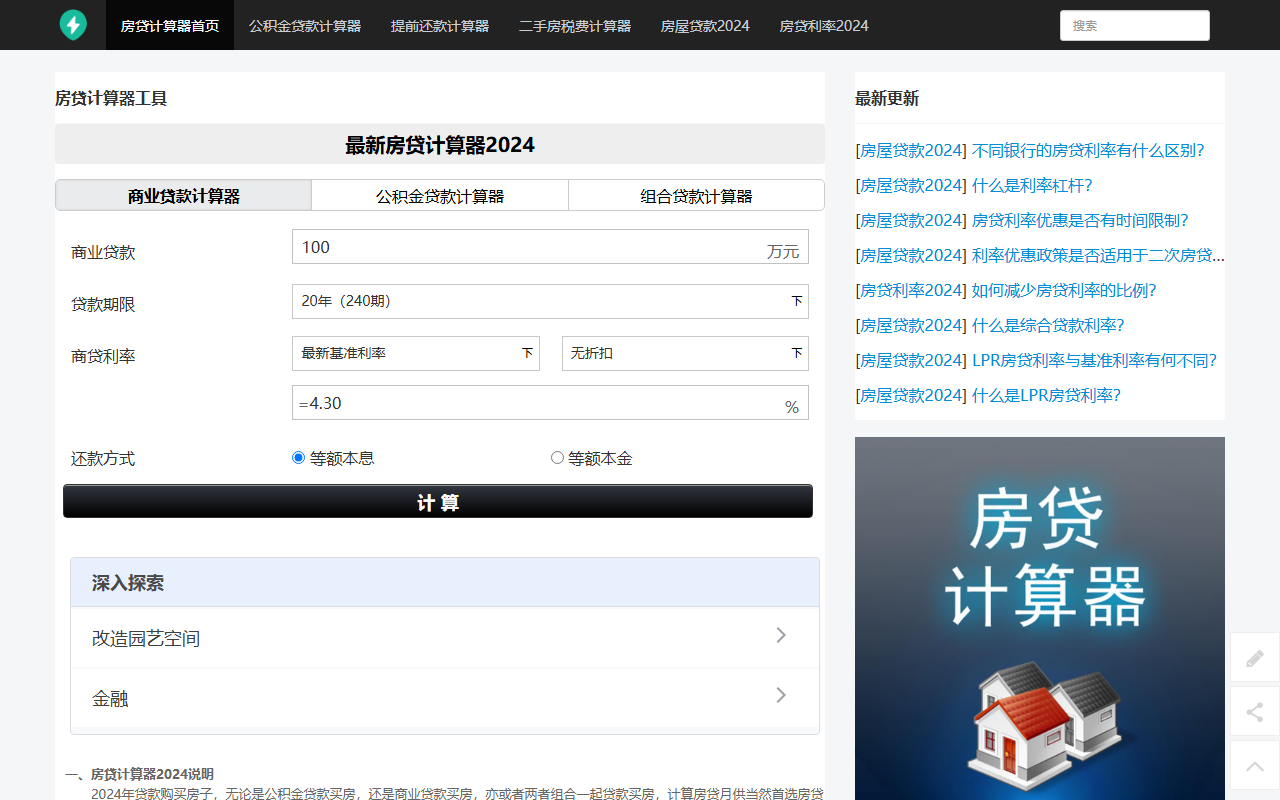Click the 金融 row text
This screenshot has height=800, width=1280.
click(x=110, y=698)
